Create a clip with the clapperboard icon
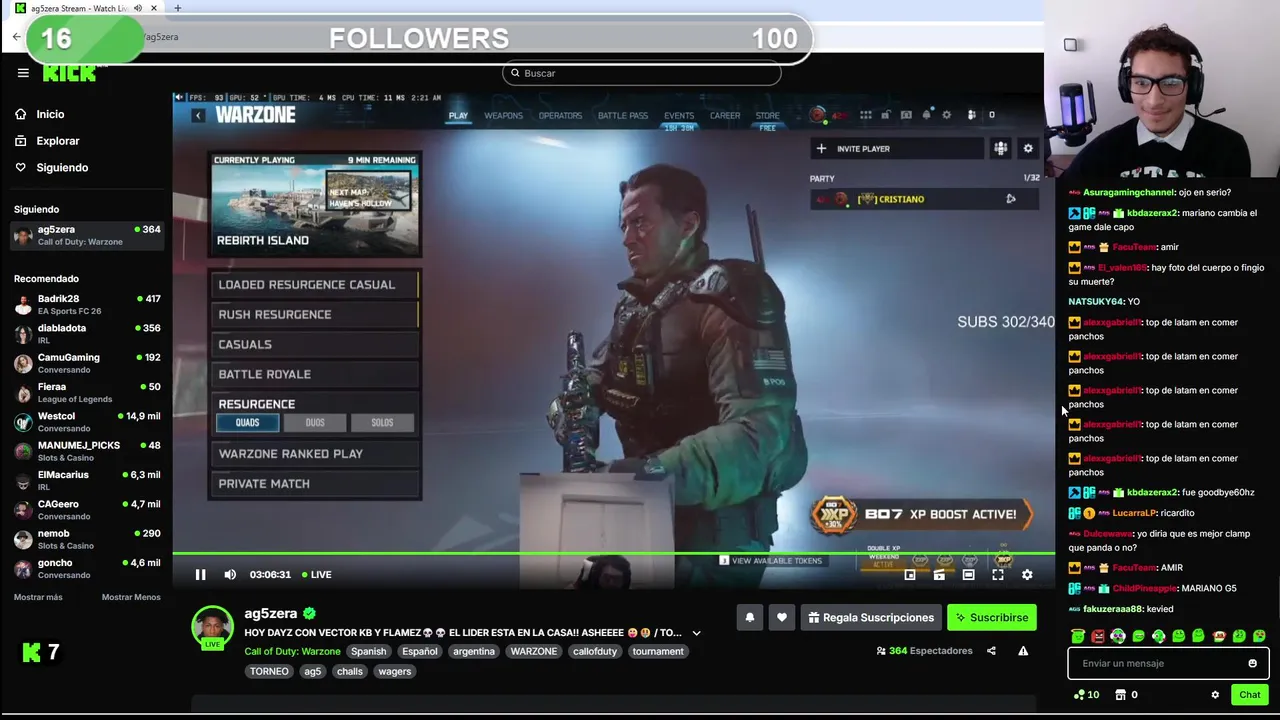The width and height of the screenshot is (1280, 720). (939, 575)
